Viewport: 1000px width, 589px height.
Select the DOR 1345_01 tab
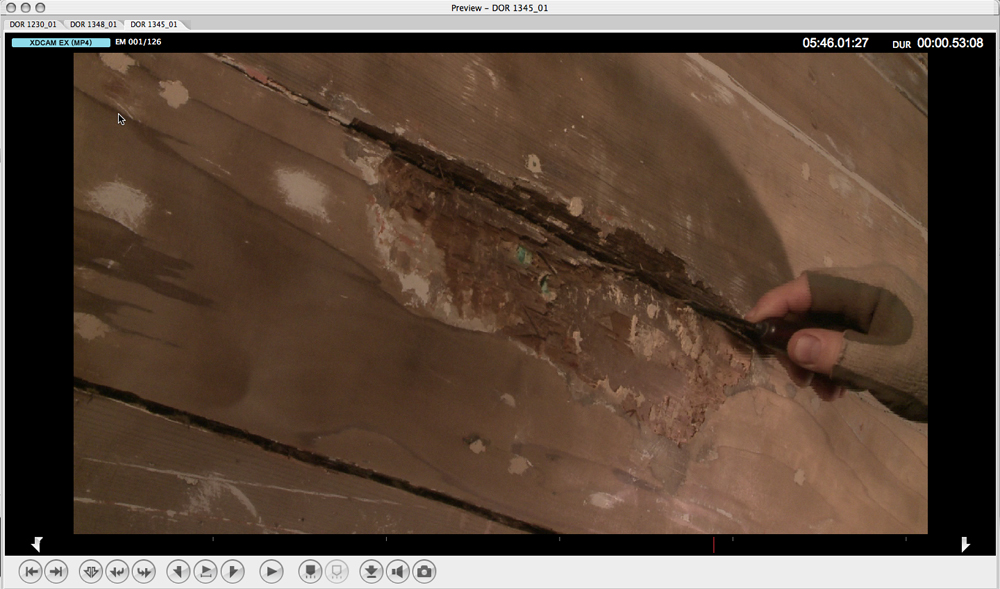[154, 24]
